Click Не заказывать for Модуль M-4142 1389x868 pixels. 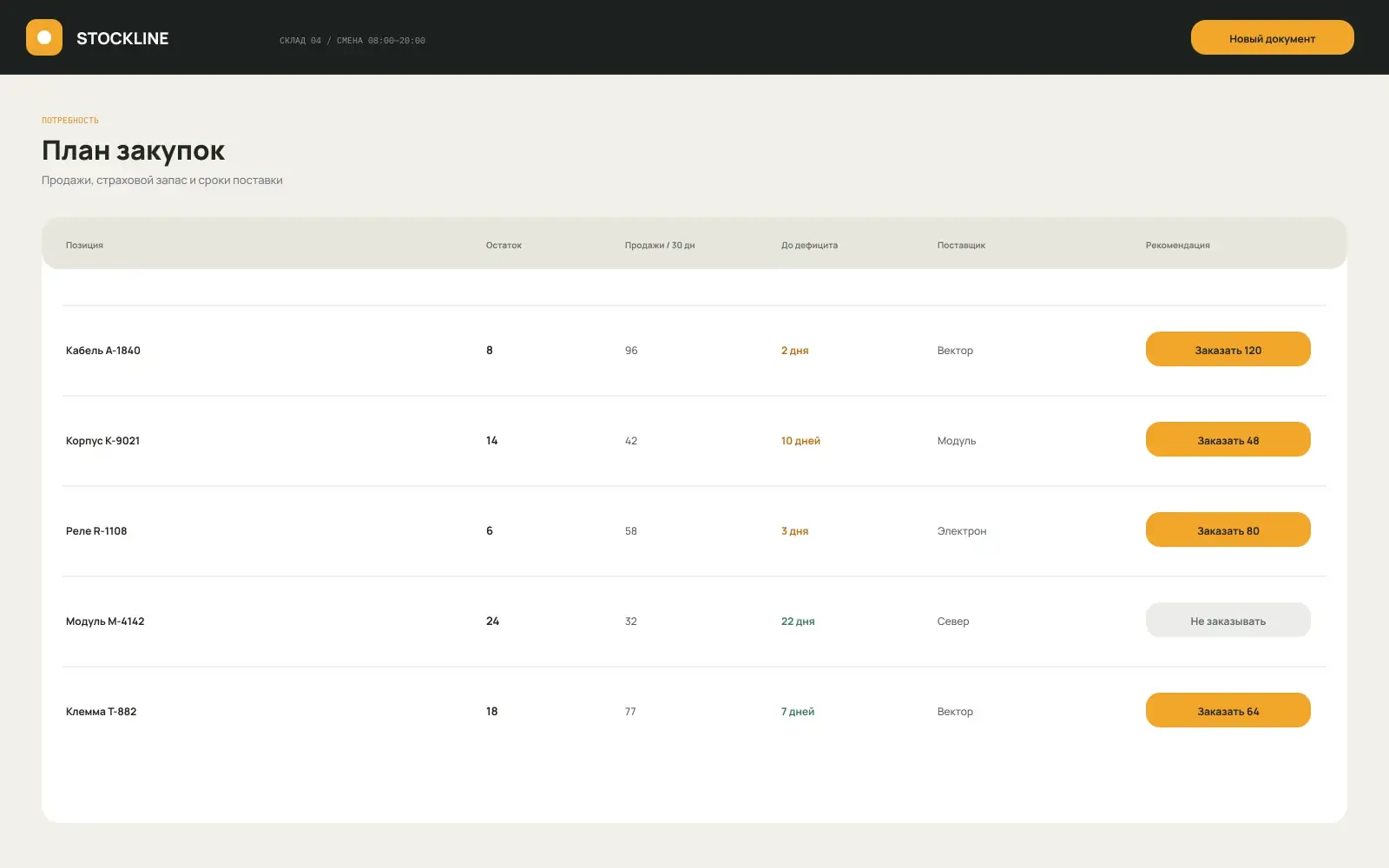tap(1228, 620)
